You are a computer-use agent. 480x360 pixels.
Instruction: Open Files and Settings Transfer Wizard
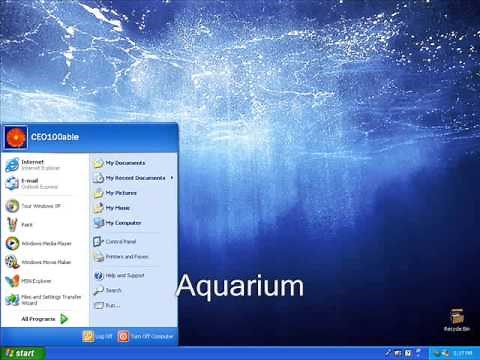click(x=44, y=299)
